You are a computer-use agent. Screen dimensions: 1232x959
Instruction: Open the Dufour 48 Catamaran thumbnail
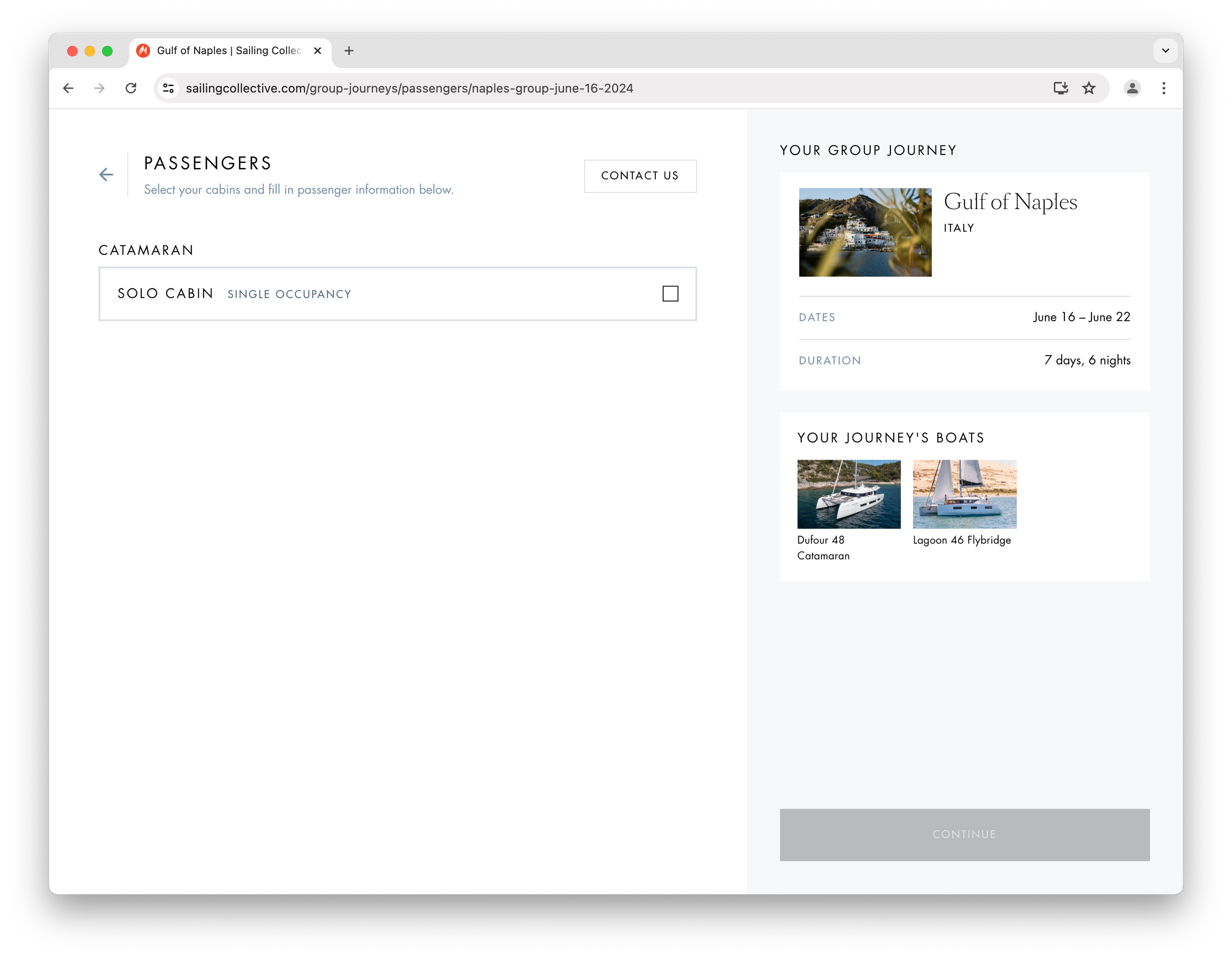[x=848, y=494]
